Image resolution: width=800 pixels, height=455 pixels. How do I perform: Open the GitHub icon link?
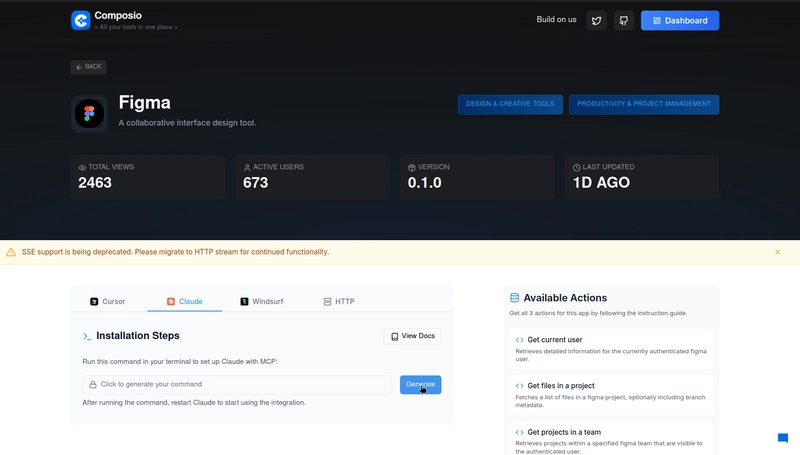click(623, 20)
